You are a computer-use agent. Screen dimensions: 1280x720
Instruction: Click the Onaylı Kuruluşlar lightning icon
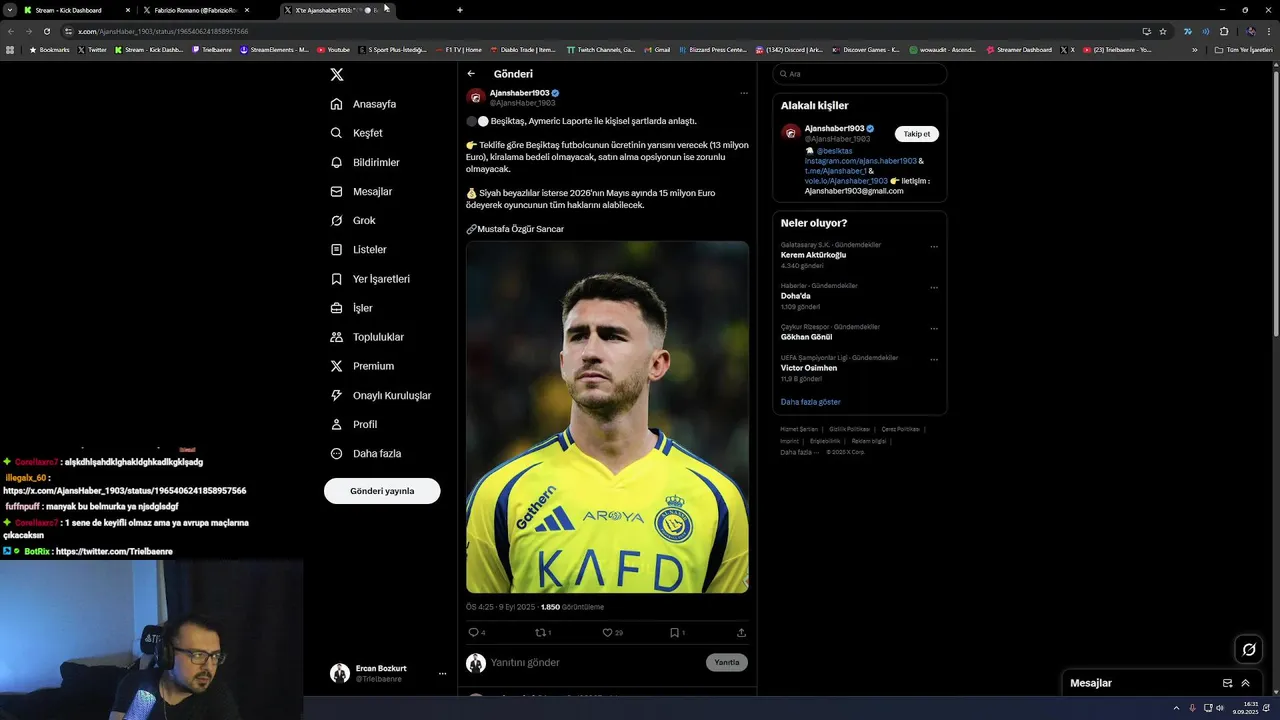pyautogui.click(x=336, y=395)
